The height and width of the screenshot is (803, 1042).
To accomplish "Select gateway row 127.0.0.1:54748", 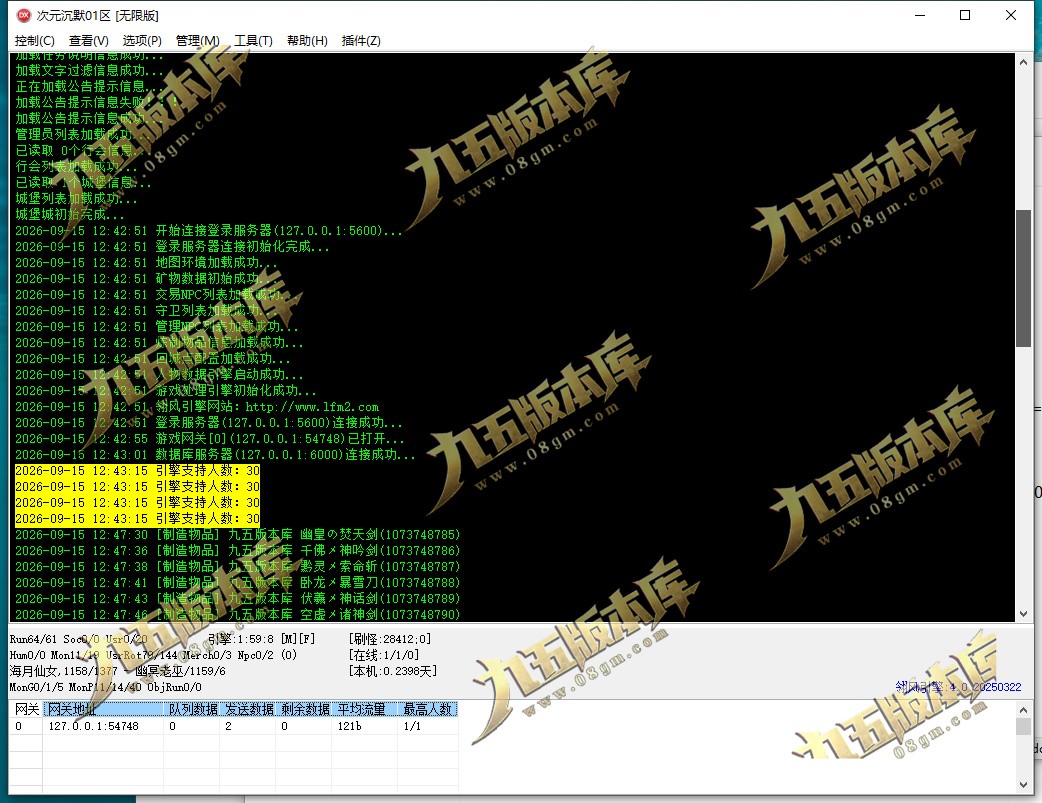I will pyautogui.click(x=233, y=726).
